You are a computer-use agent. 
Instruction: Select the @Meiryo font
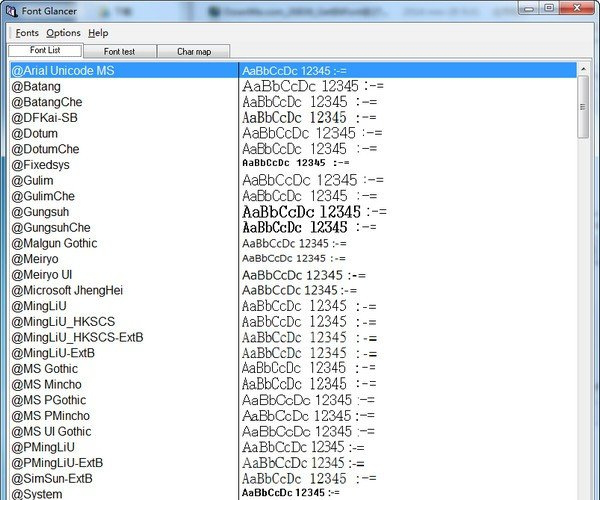tap(35, 259)
